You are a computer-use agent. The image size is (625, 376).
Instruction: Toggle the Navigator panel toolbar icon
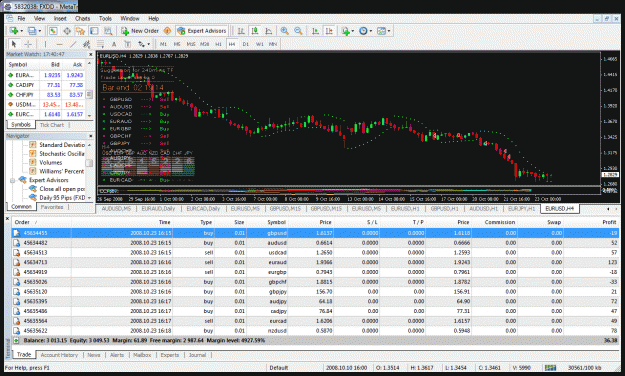[x=81, y=31]
